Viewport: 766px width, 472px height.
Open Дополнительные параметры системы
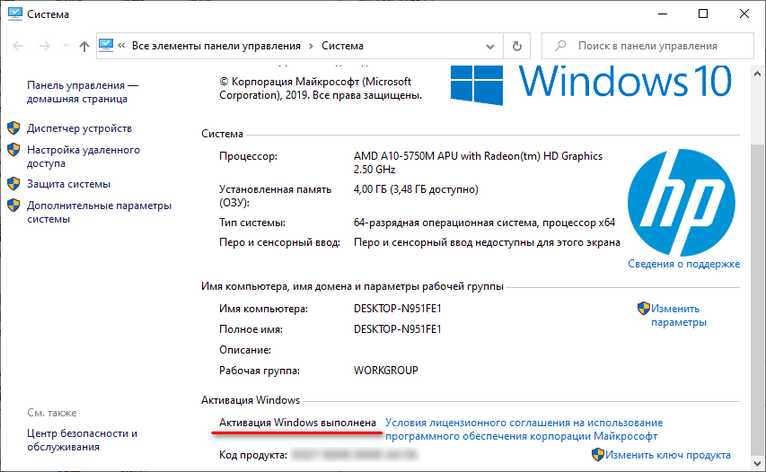[x=99, y=212]
